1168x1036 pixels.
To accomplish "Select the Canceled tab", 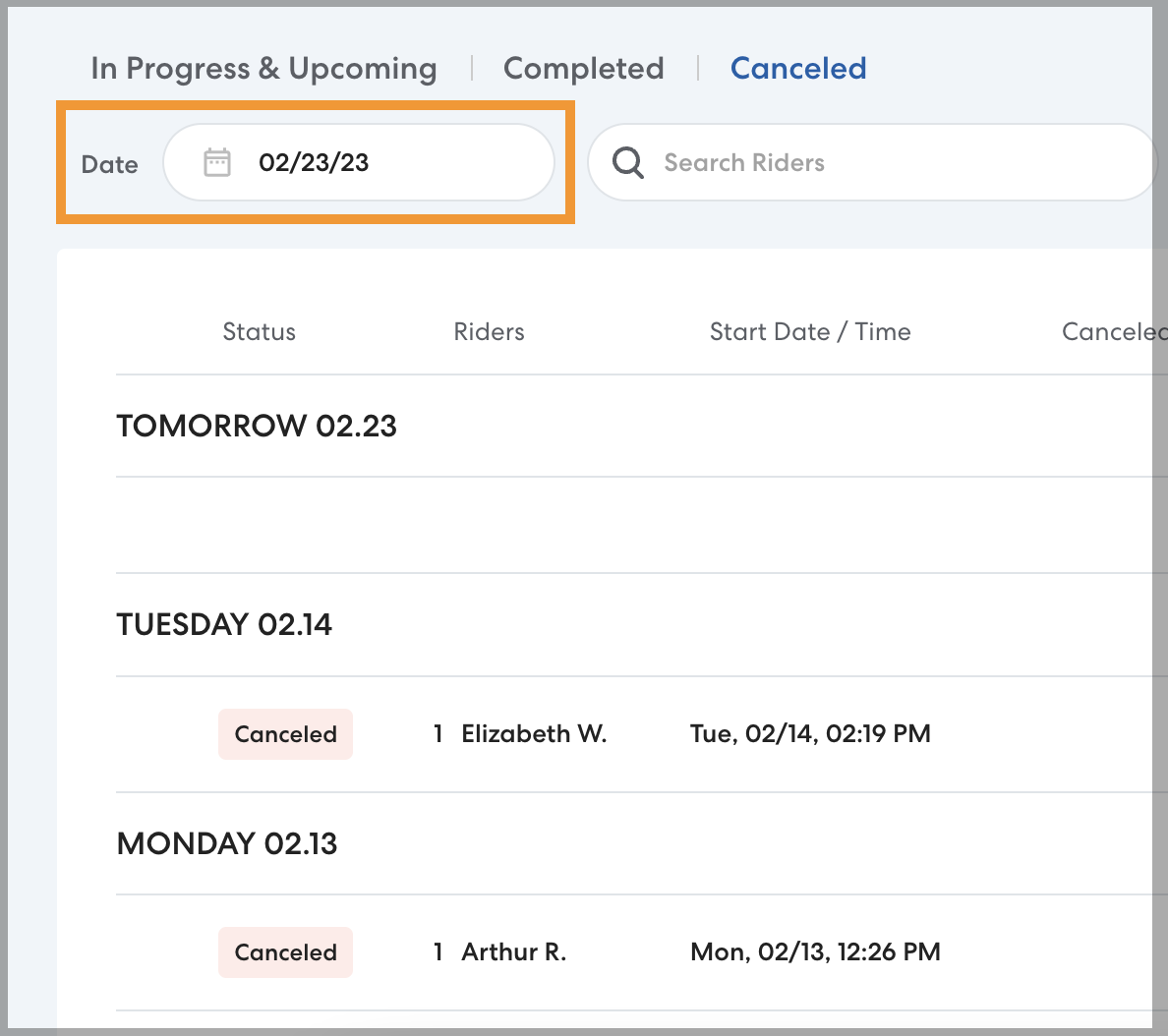I will pos(797,69).
